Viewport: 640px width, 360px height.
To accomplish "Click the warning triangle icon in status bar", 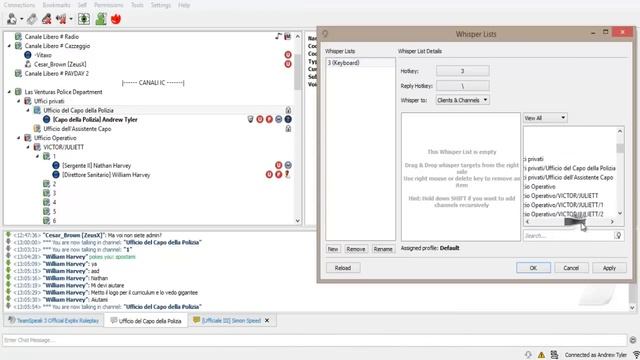I will tap(541, 355).
